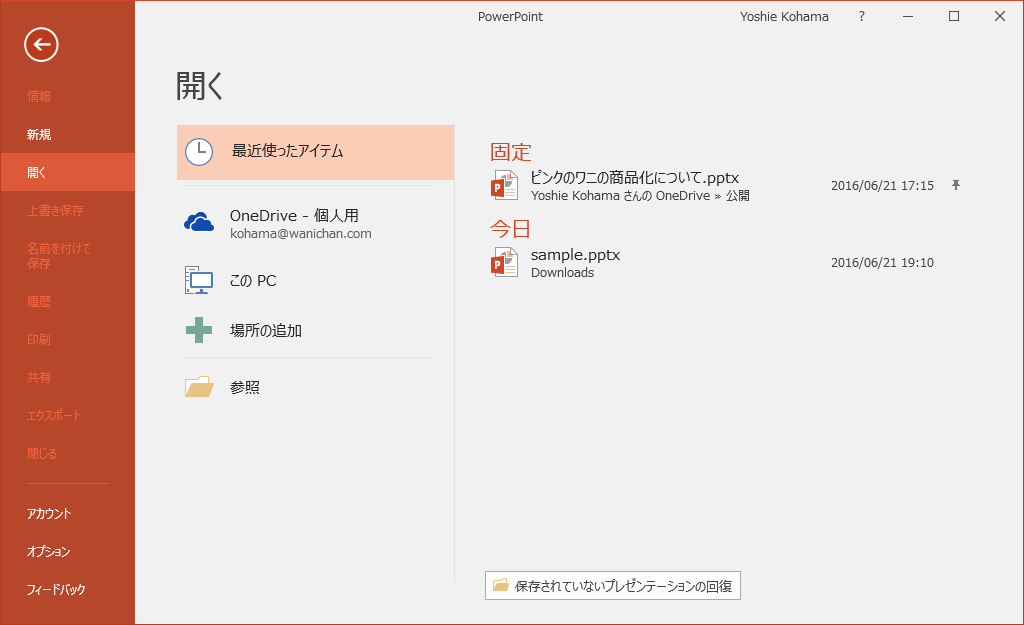
Task: Click the folder icon beside 参照
Action: [x=199, y=387]
